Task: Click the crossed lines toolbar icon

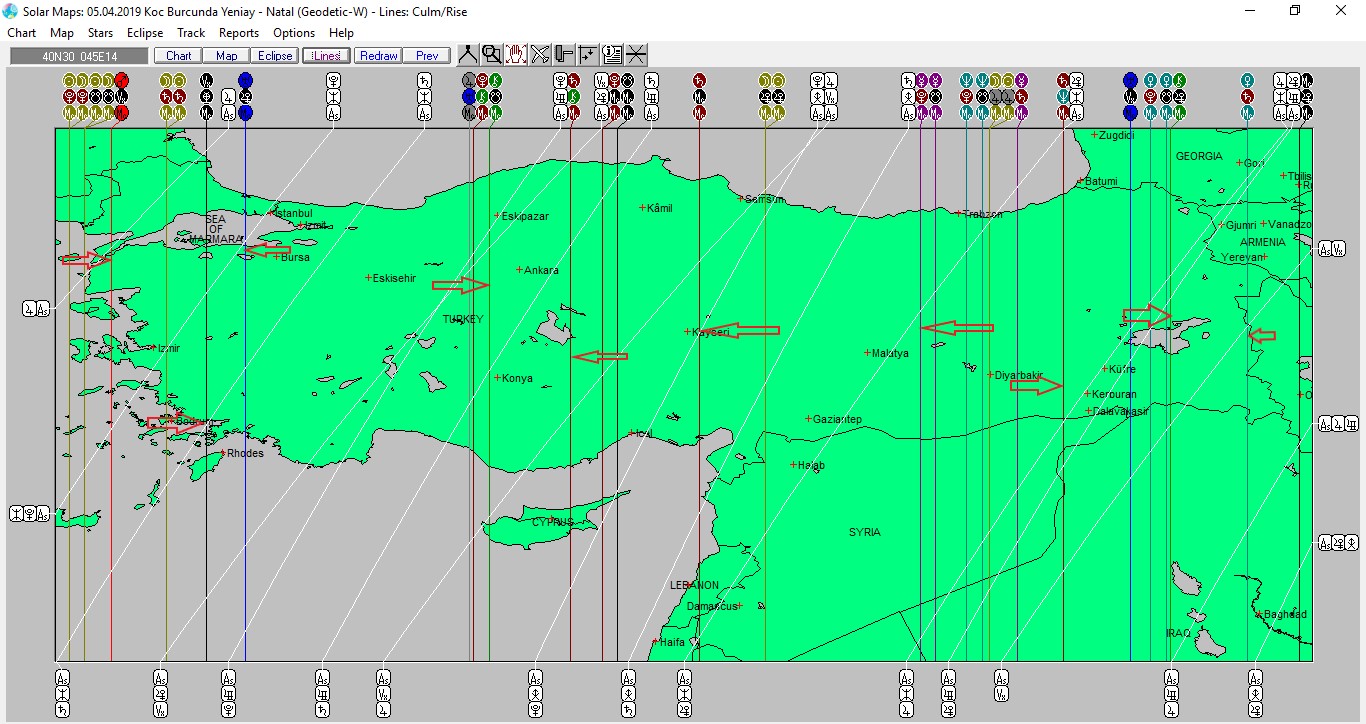Action: click(636, 55)
